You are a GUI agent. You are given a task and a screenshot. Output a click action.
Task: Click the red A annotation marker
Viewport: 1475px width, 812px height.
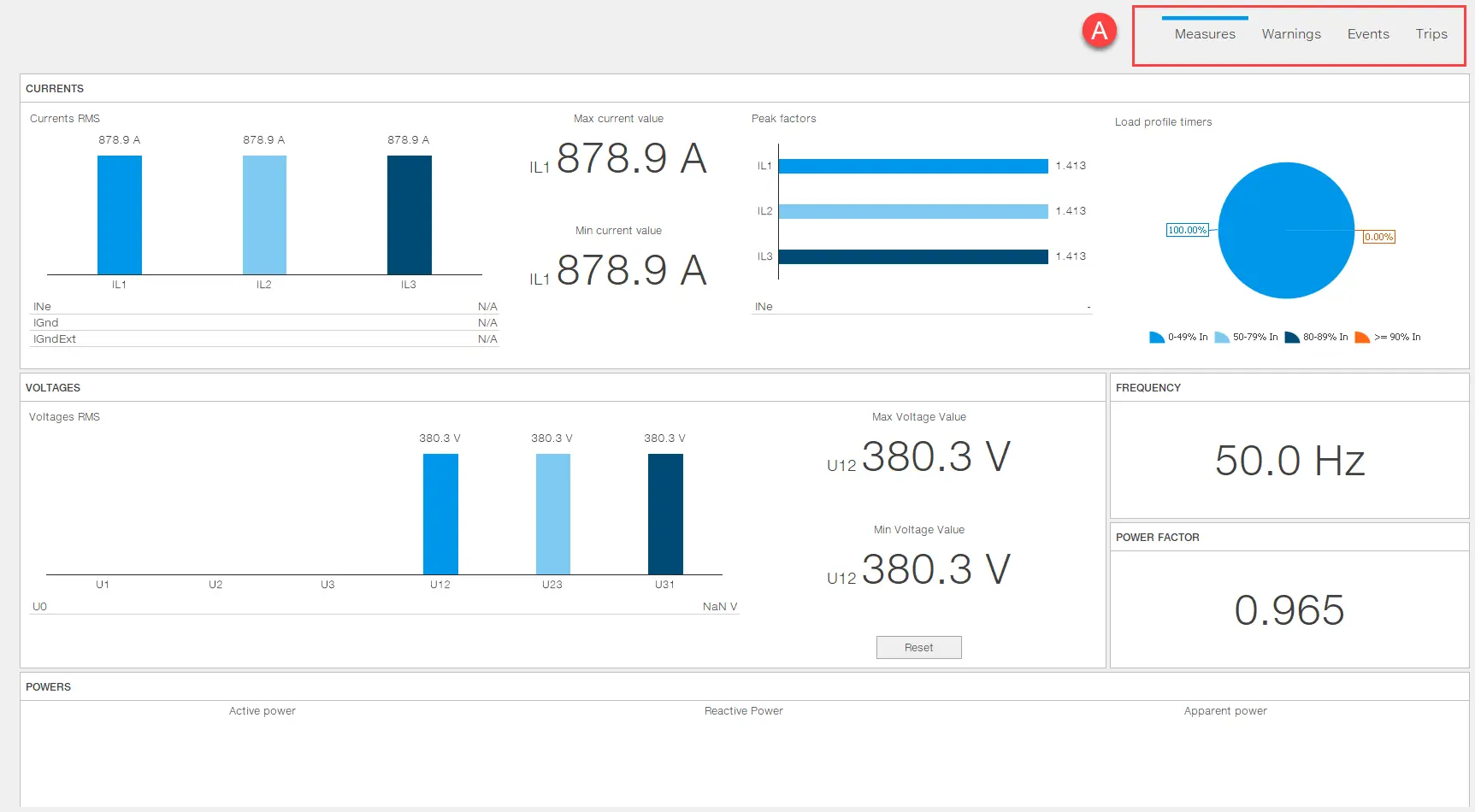click(x=1099, y=32)
